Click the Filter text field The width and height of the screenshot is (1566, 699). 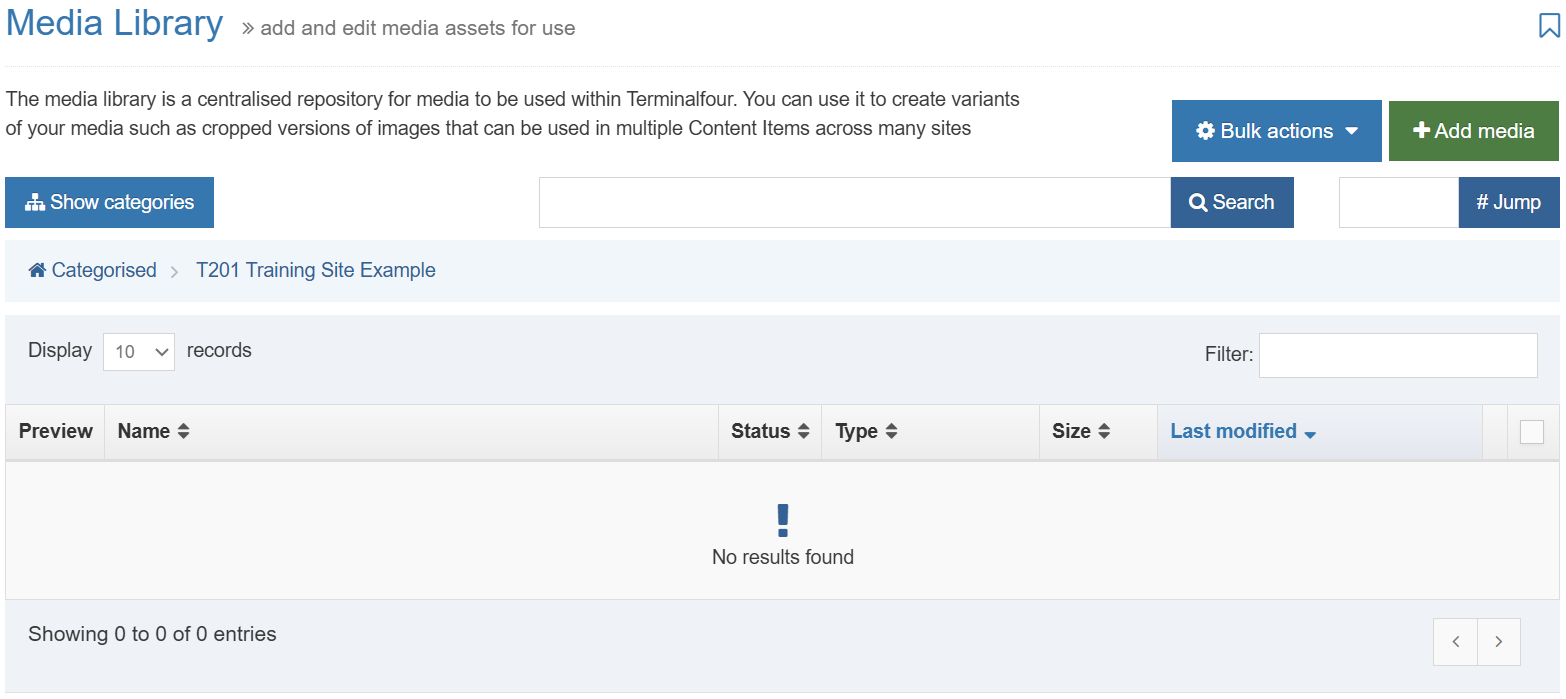[x=1397, y=355]
